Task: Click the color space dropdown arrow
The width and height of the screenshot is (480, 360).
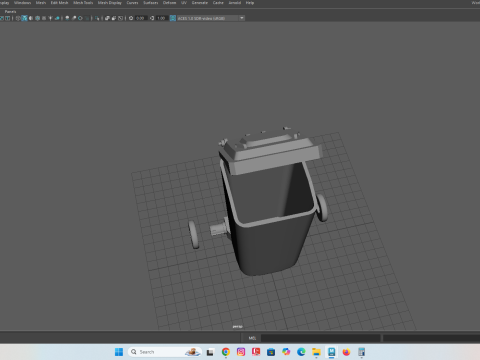Action: pyautogui.click(x=242, y=18)
